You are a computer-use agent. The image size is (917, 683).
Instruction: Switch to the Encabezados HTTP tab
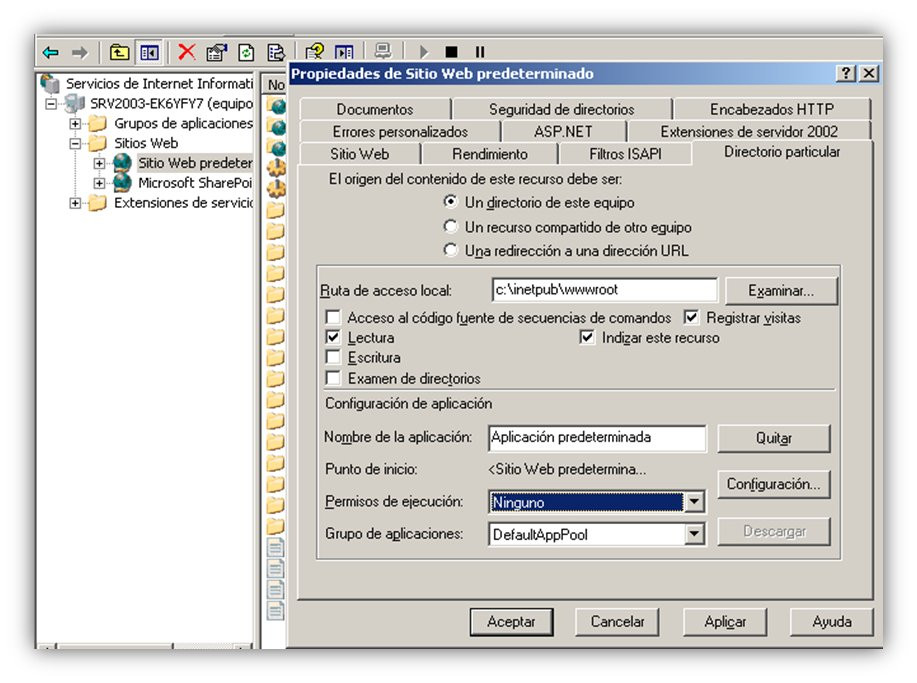pyautogui.click(x=772, y=109)
